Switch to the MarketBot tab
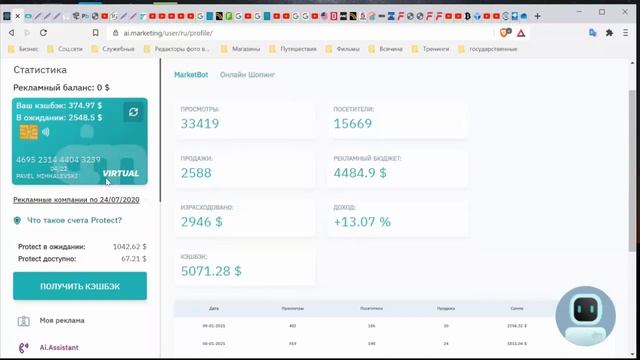Image resolution: width=640 pixels, height=360 pixels. [x=191, y=75]
